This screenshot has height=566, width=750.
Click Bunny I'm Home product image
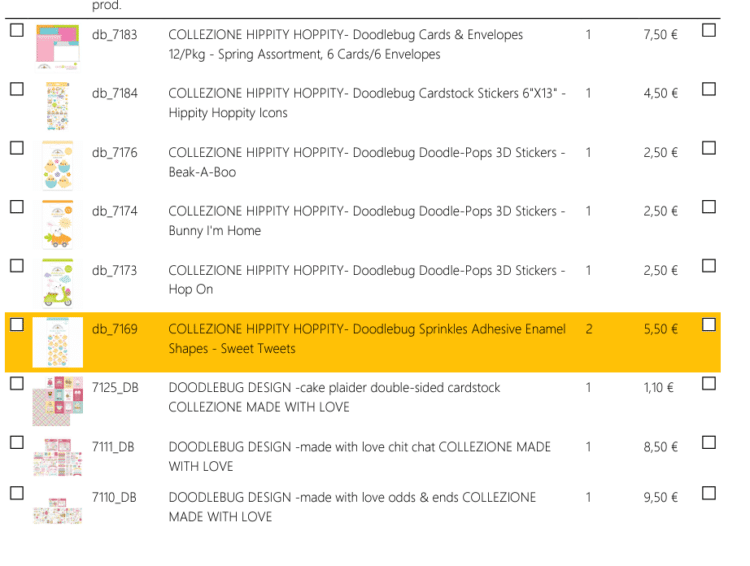57,224
